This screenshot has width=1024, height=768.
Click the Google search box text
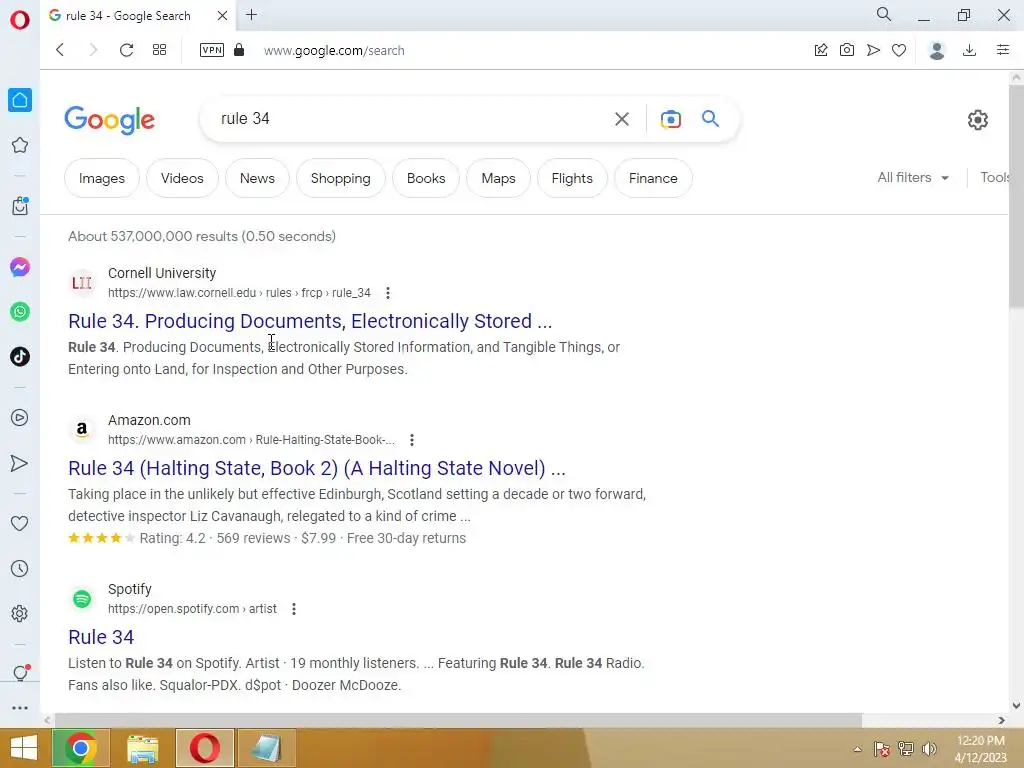[245, 118]
